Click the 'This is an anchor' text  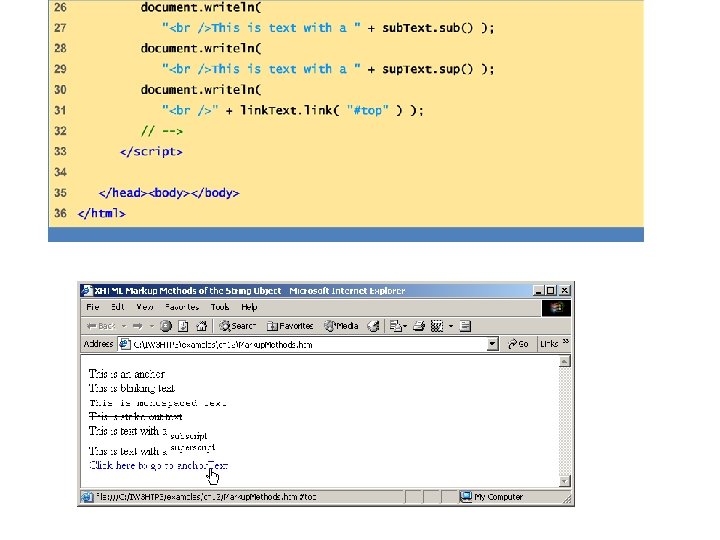click(127, 374)
